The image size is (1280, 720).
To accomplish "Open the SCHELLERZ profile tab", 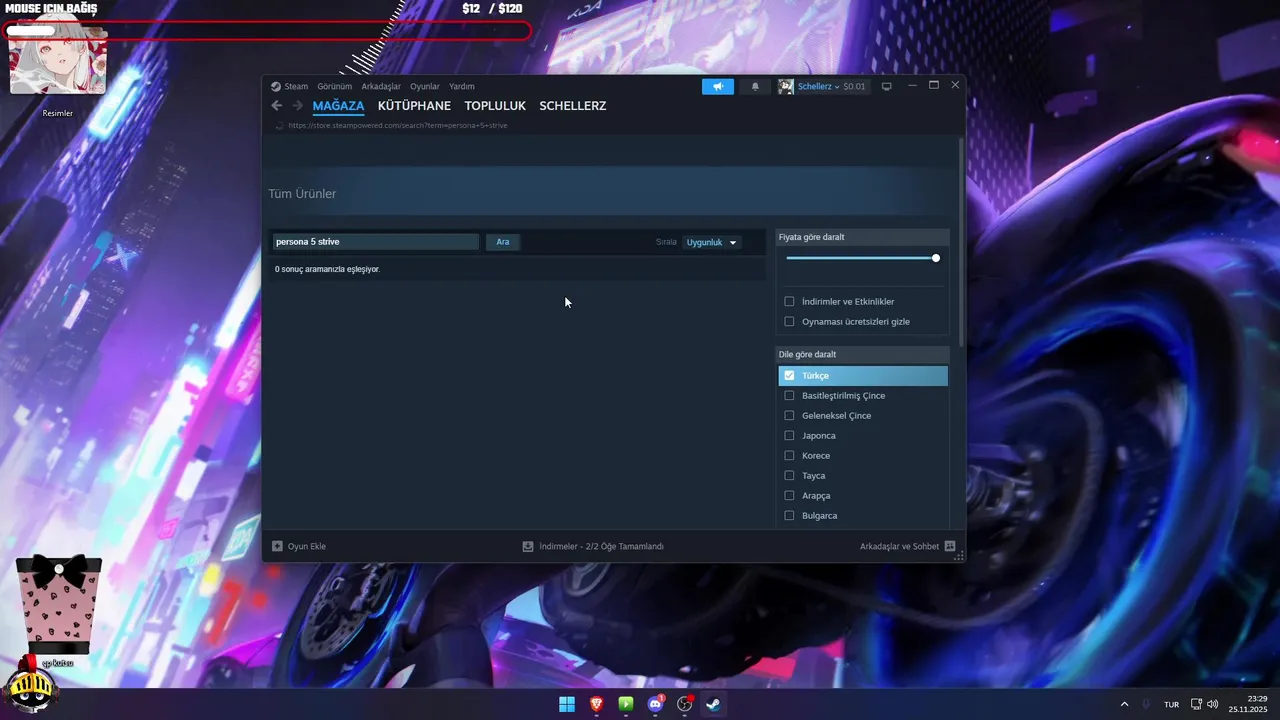I will [573, 106].
